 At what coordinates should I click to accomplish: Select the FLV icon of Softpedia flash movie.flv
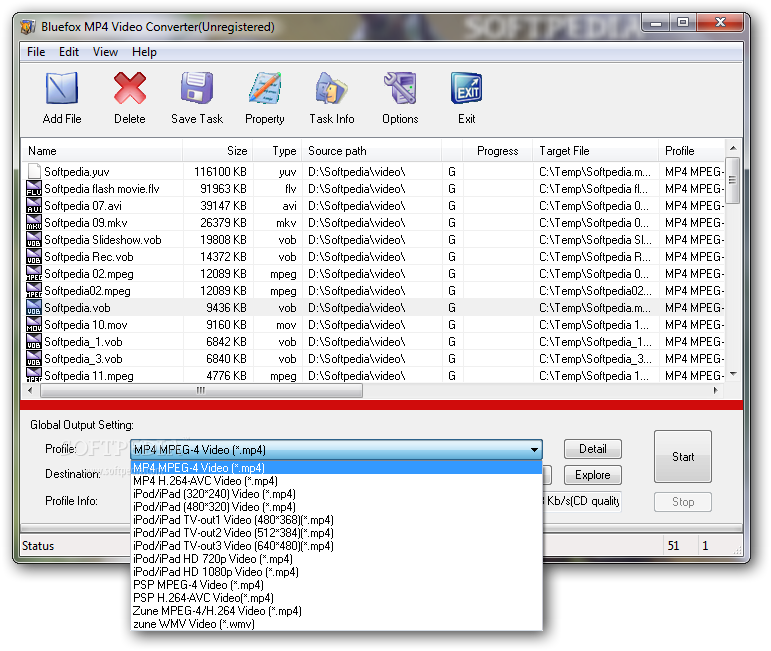[x=34, y=188]
